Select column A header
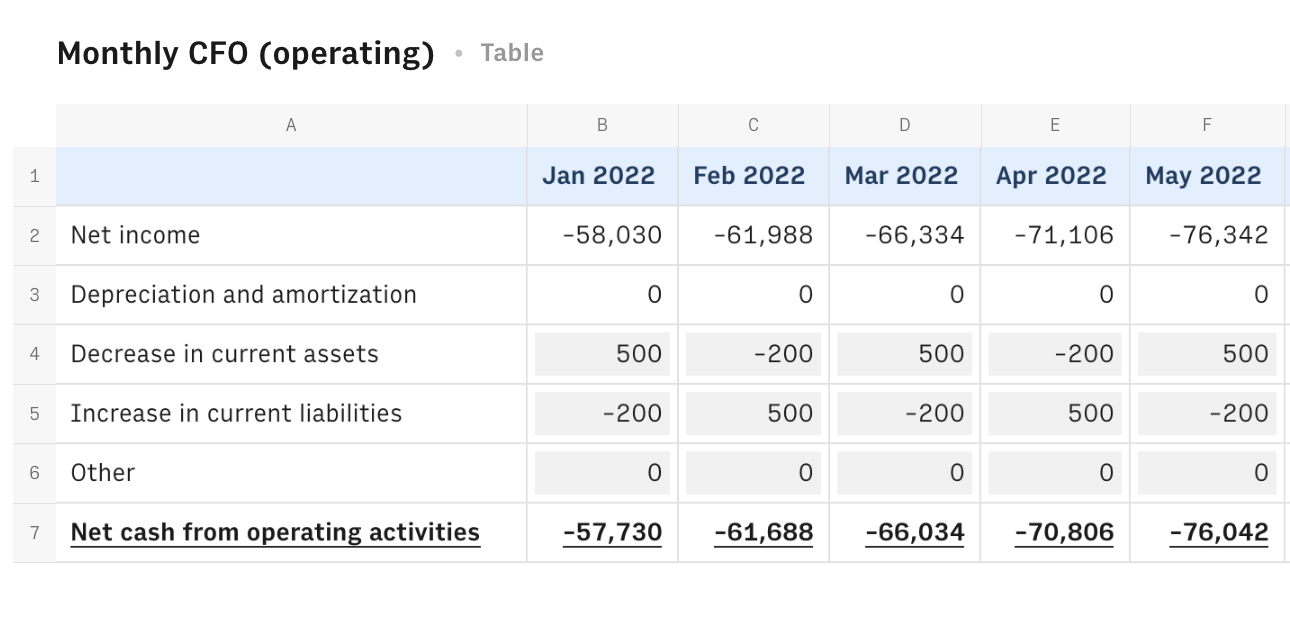Screen dimensions: 1290x626 coord(291,125)
